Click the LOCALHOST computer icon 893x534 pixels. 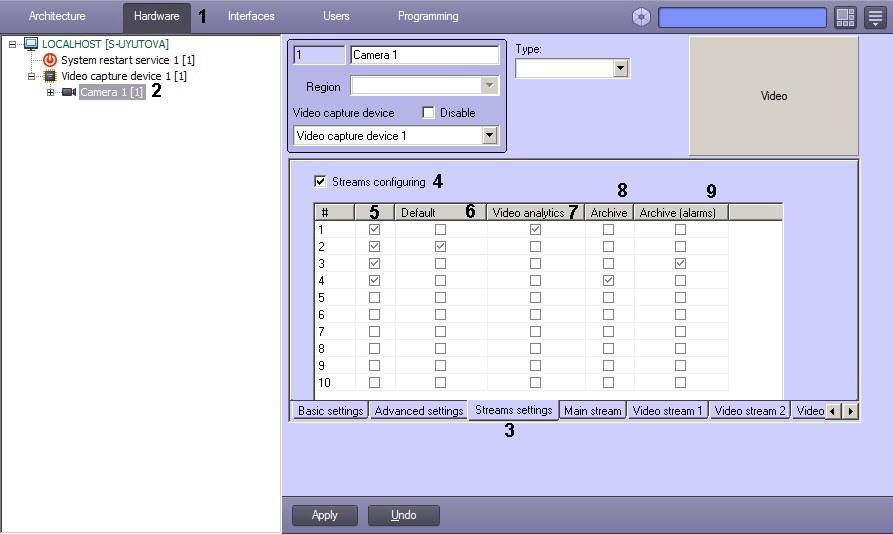tap(31, 44)
